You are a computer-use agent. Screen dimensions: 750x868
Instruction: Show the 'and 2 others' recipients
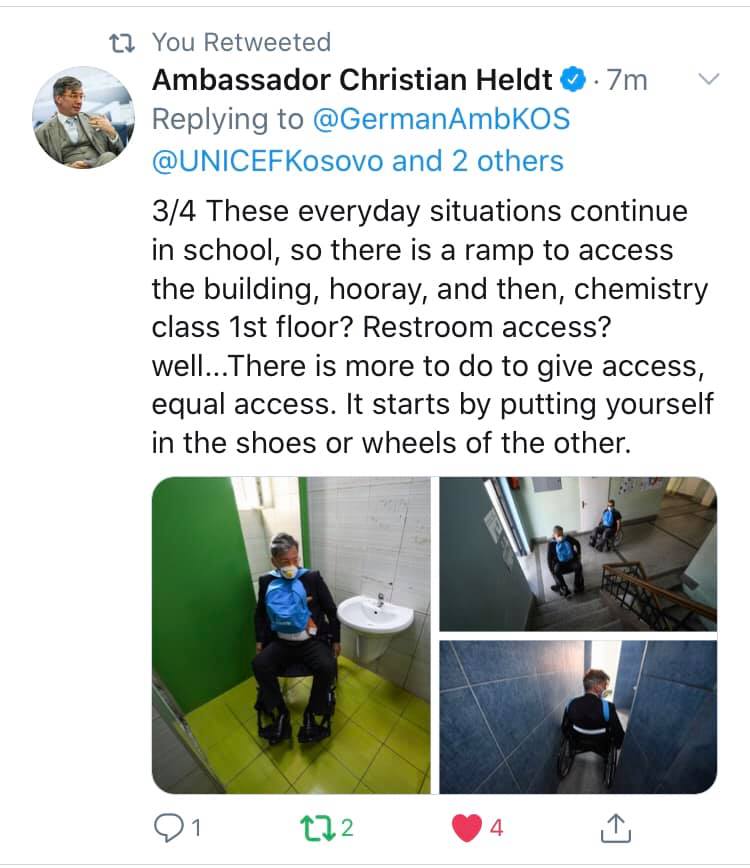(x=478, y=161)
